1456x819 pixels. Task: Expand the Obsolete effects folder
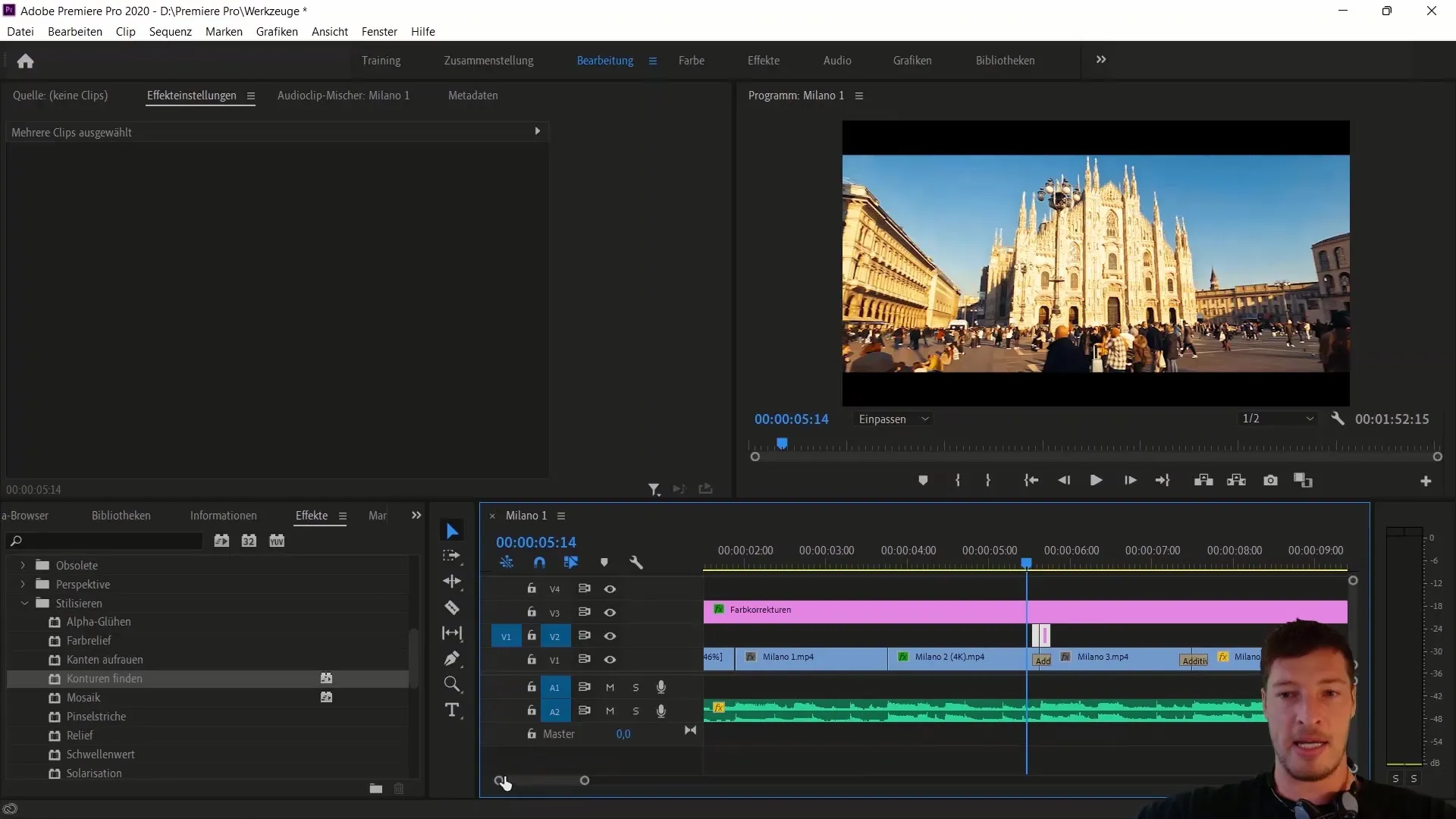pos(23,565)
